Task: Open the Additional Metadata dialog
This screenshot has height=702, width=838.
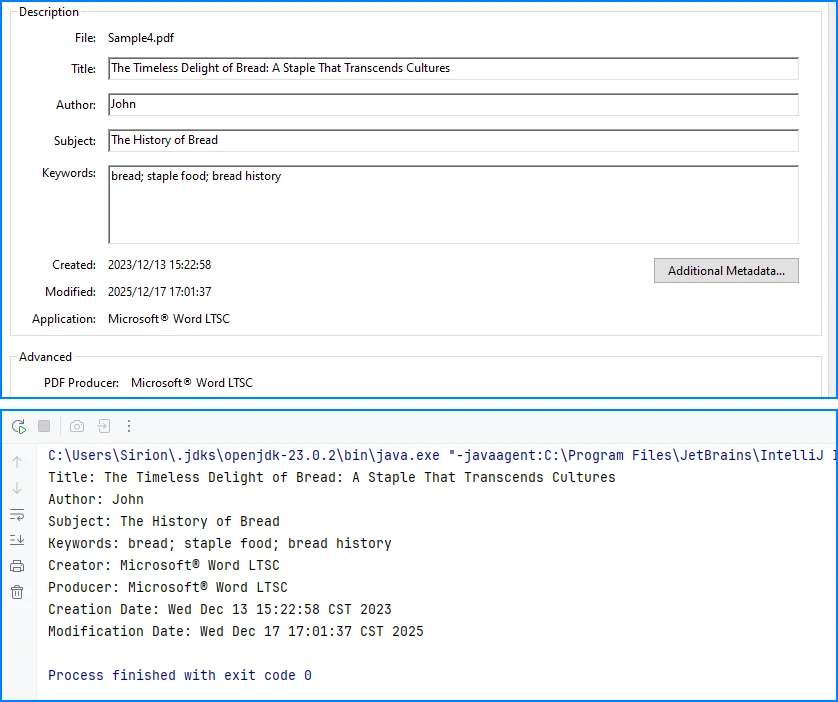Action: [726, 270]
